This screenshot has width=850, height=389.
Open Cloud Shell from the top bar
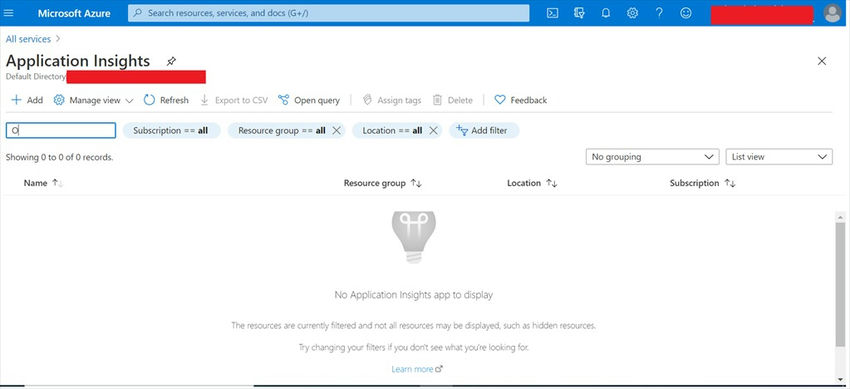[x=552, y=13]
